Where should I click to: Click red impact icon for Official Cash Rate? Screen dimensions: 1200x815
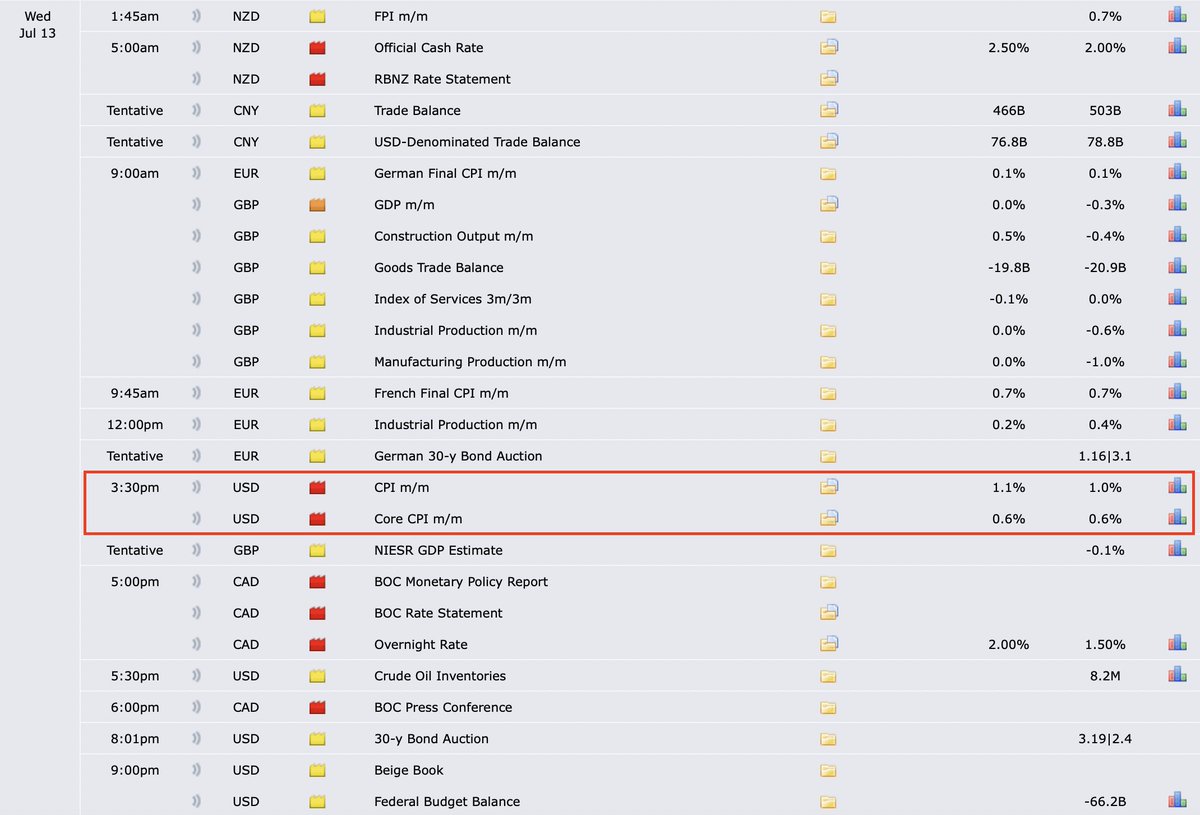(x=318, y=47)
